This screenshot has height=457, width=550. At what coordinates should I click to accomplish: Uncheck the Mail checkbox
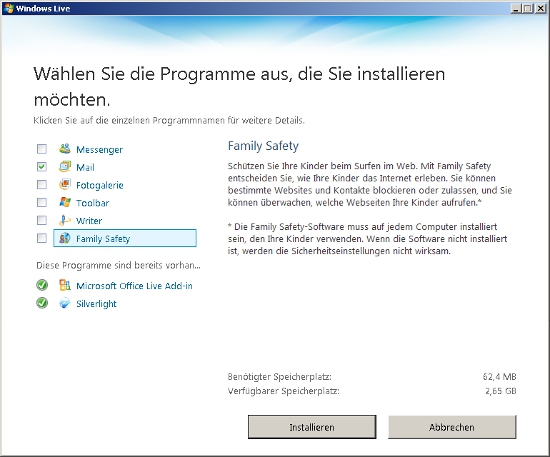pos(42,167)
